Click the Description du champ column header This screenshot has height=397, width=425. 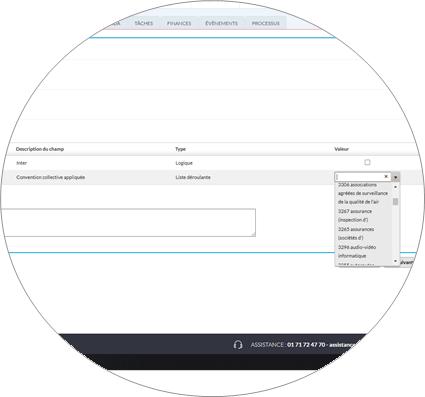coord(40,149)
